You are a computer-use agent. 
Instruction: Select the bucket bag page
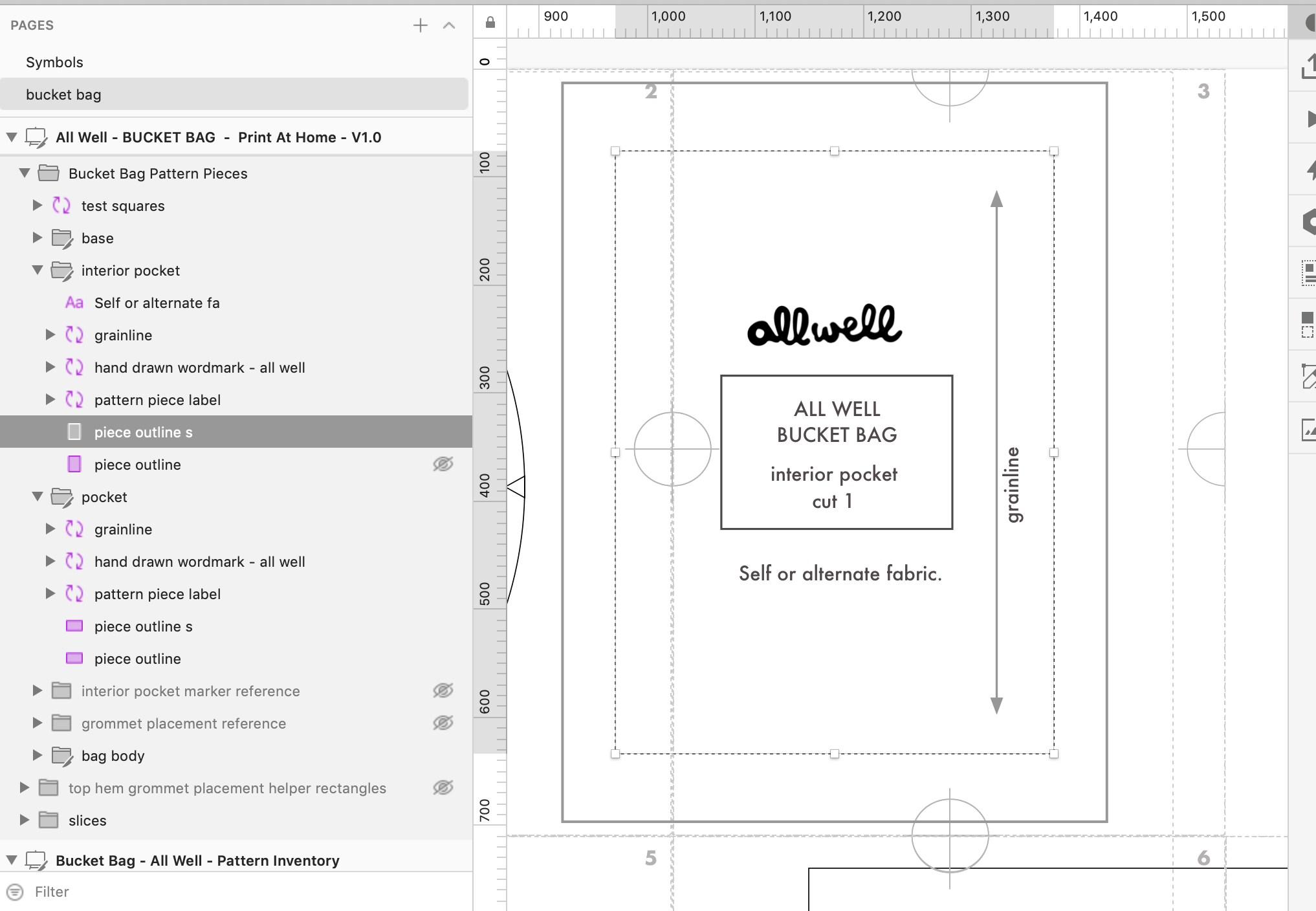pyautogui.click(x=63, y=94)
